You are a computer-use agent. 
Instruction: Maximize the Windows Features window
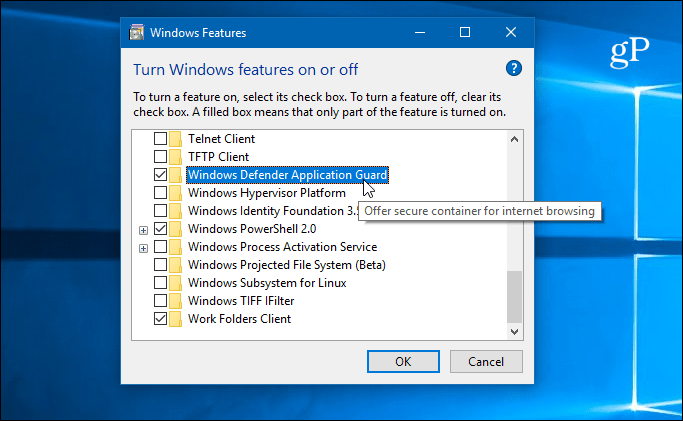click(x=465, y=33)
